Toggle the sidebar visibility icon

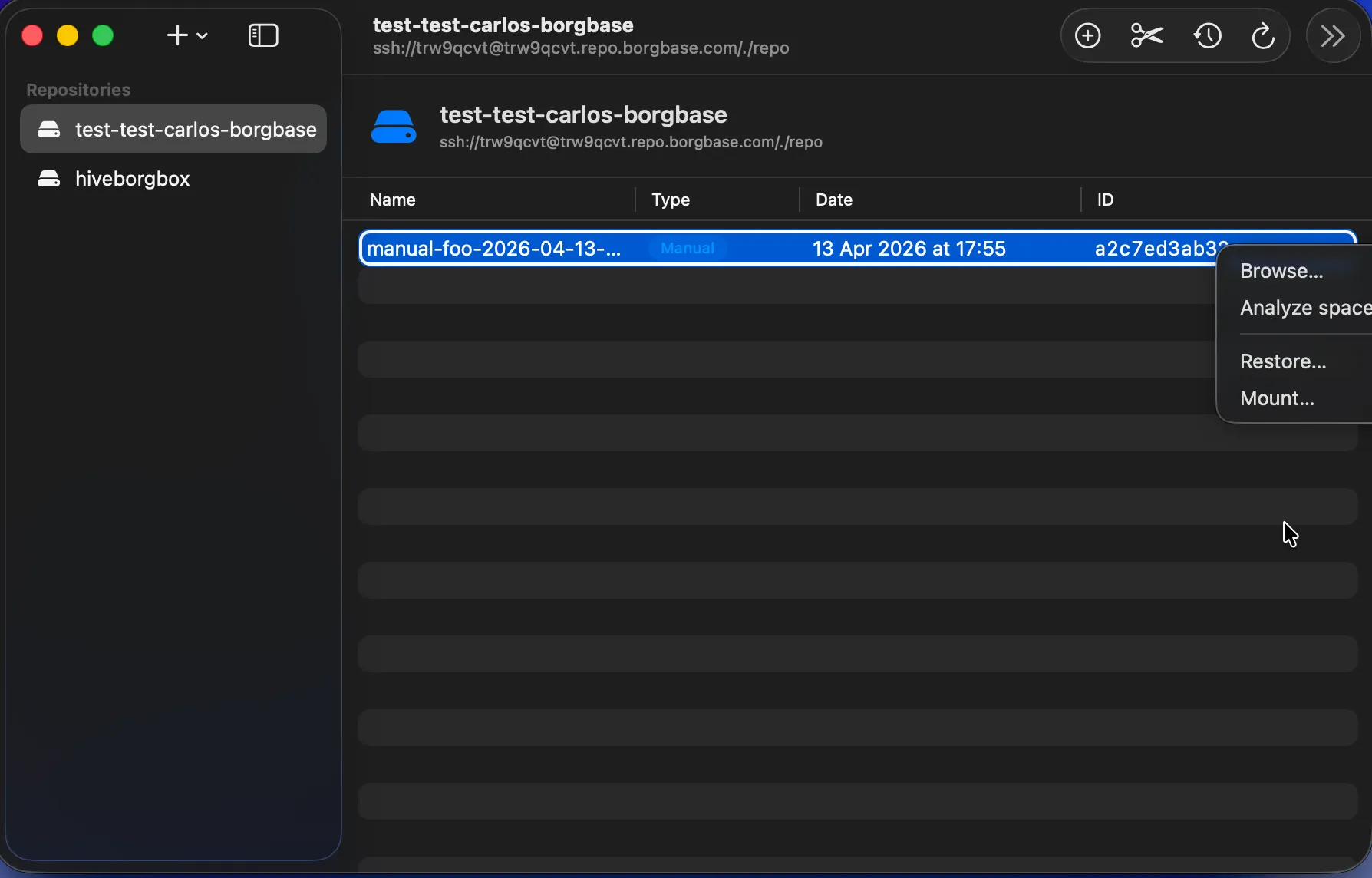(263, 35)
